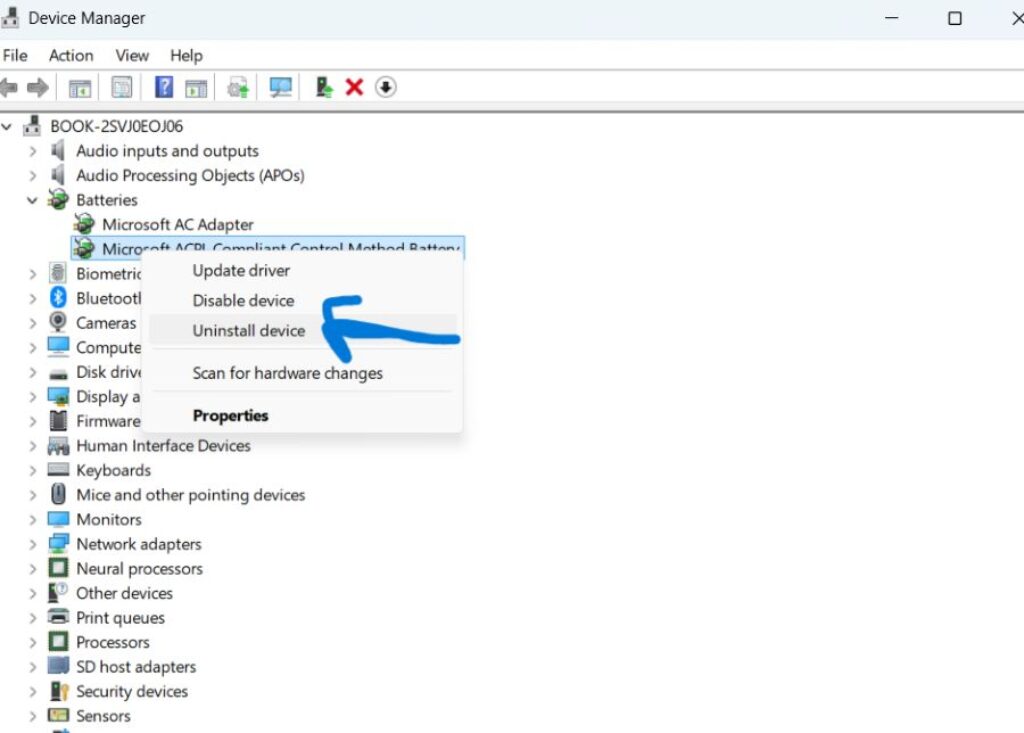Image resolution: width=1024 pixels, height=733 pixels.
Task: Open the Help menu
Action: tap(186, 56)
